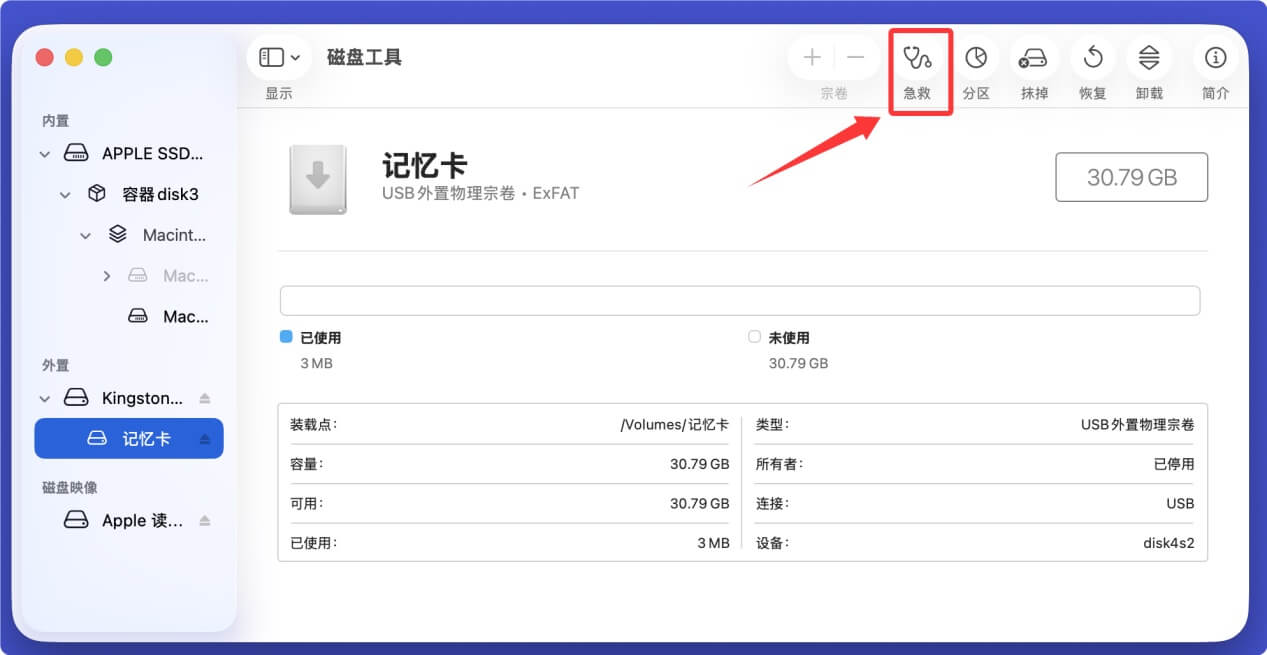This screenshot has width=1267, height=655.
Task: Select Macint... volume in sidebar
Action: tap(175, 234)
